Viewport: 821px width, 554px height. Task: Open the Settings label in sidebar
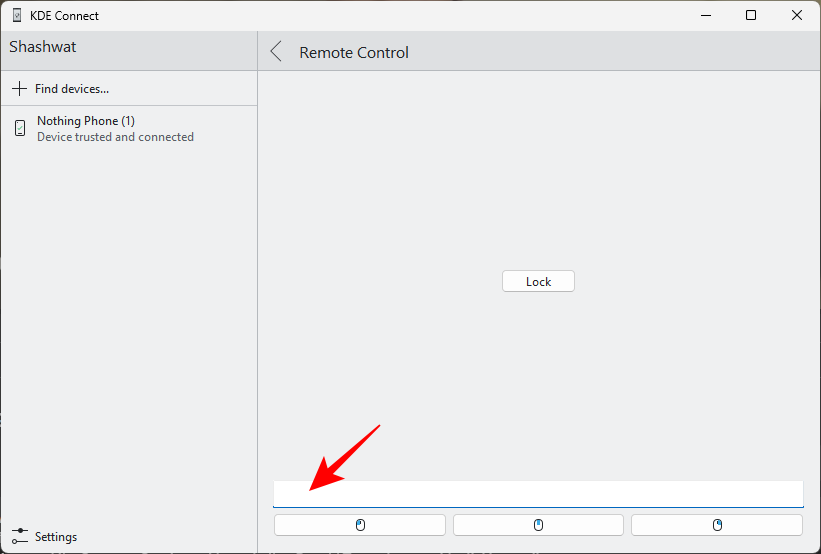(x=56, y=537)
